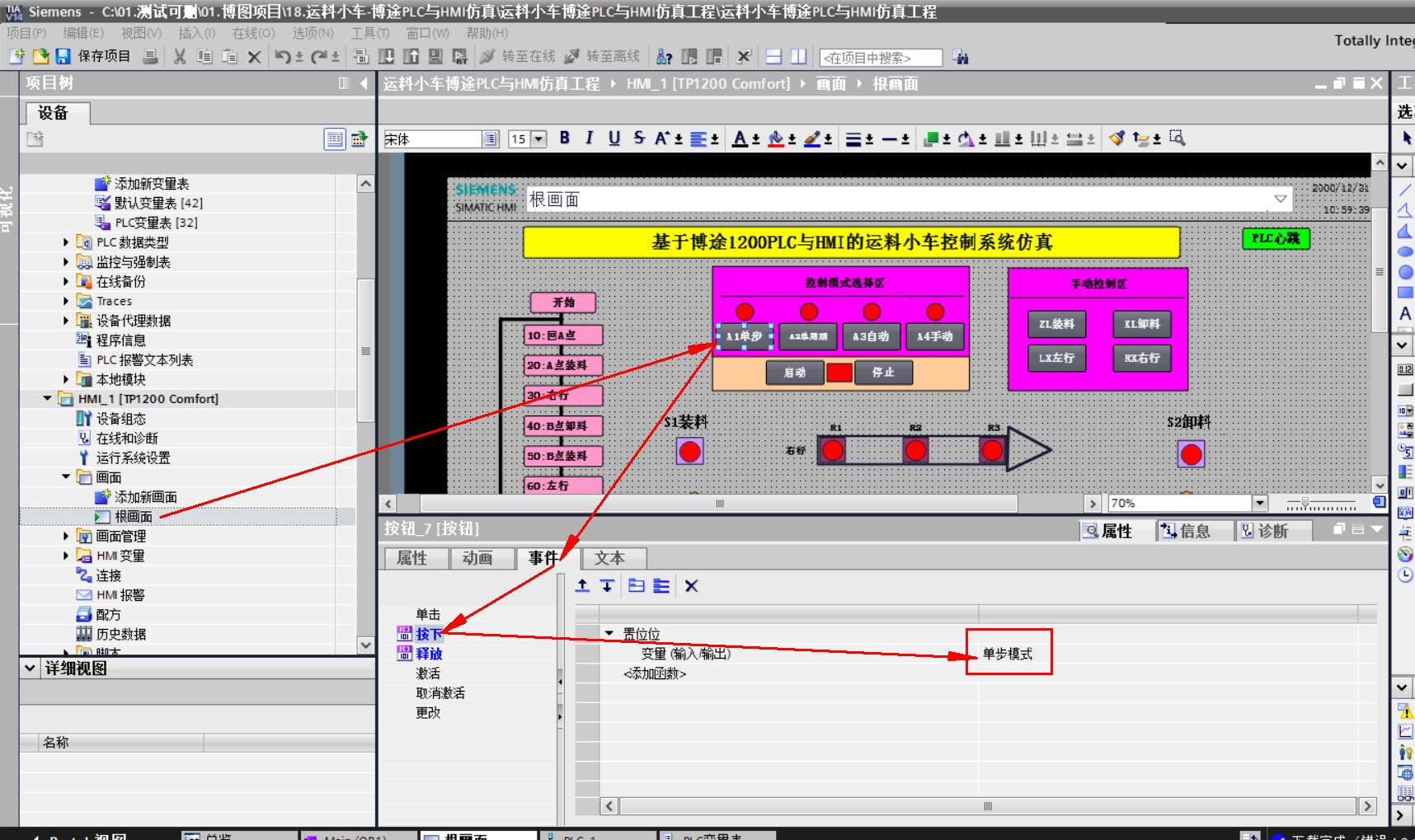Start runtime simulation icon in toolbar

tap(460, 56)
